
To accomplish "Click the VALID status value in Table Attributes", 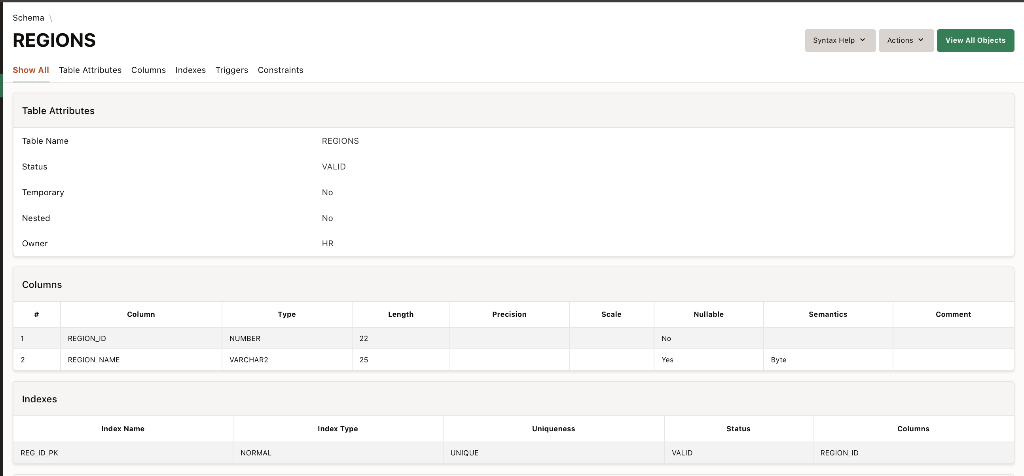I will (334, 167).
